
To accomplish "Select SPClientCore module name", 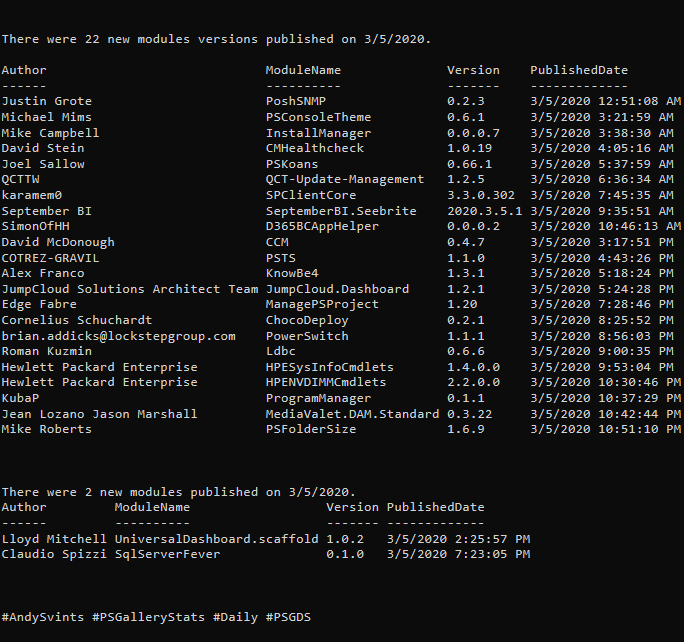I will tap(311, 195).
